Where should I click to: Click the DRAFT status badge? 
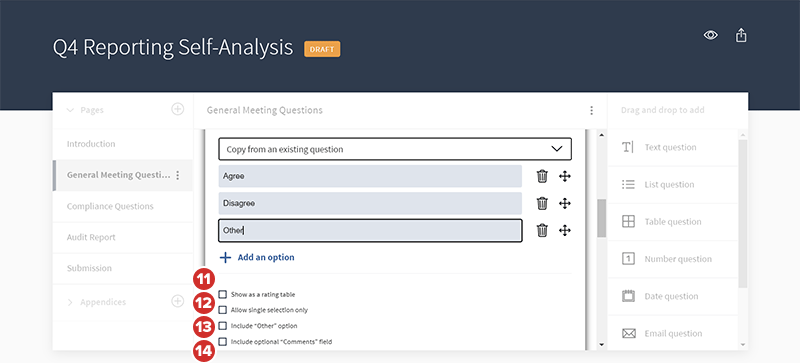click(322, 49)
